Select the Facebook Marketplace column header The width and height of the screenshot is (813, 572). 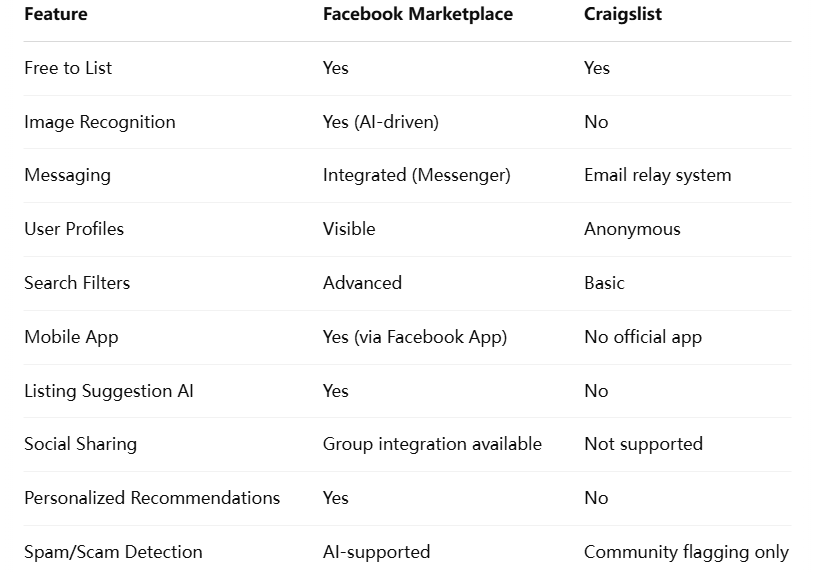(x=417, y=14)
